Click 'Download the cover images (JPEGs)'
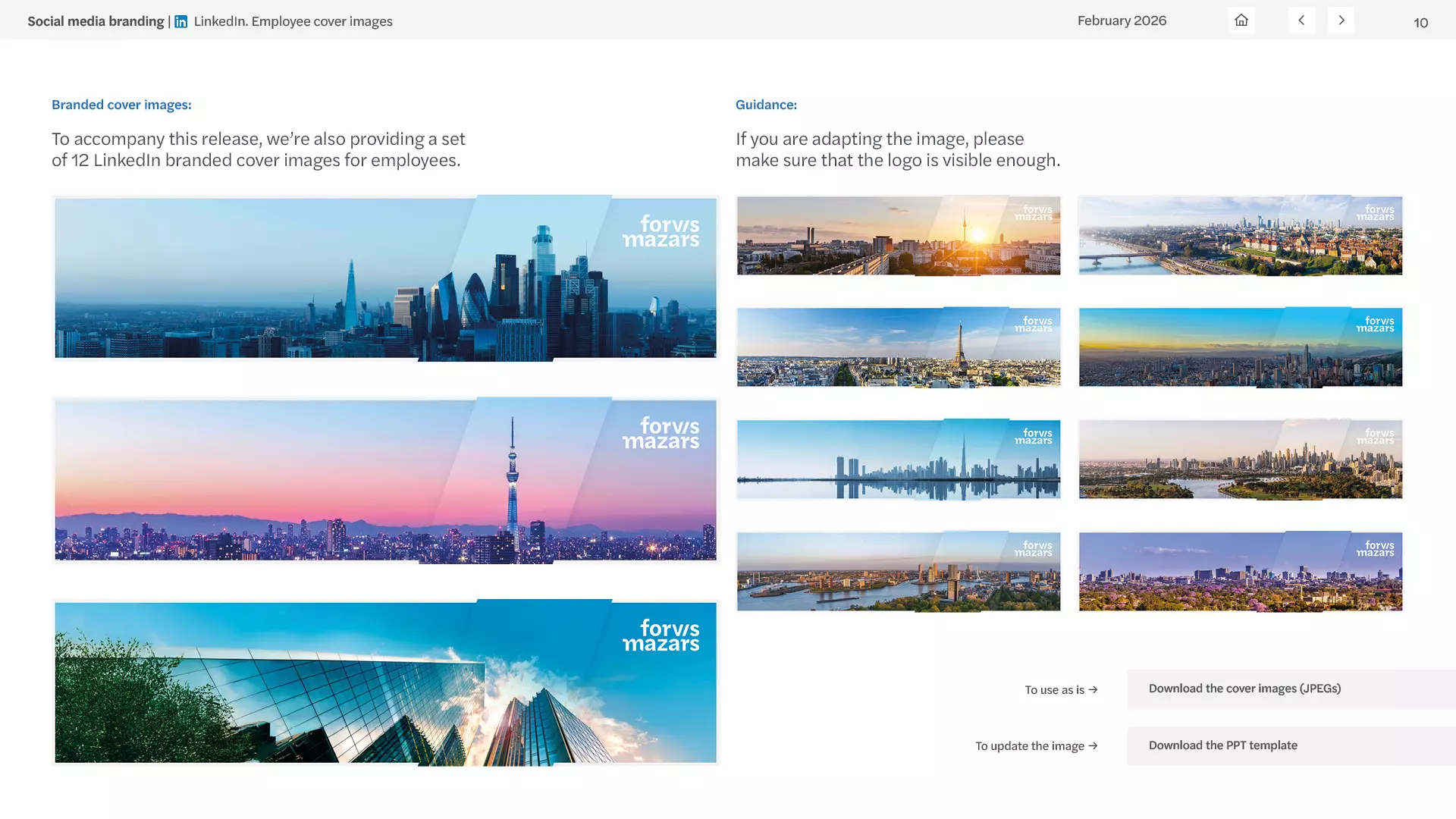This screenshot has width=1456, height=819. point(1244,689)
